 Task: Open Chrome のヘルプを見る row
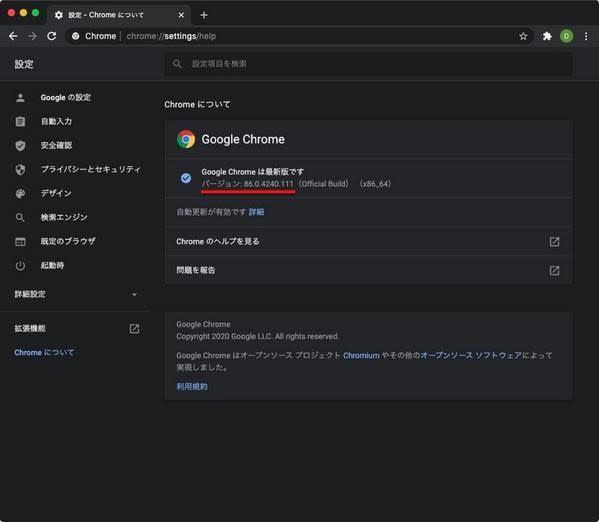(368, 242)
